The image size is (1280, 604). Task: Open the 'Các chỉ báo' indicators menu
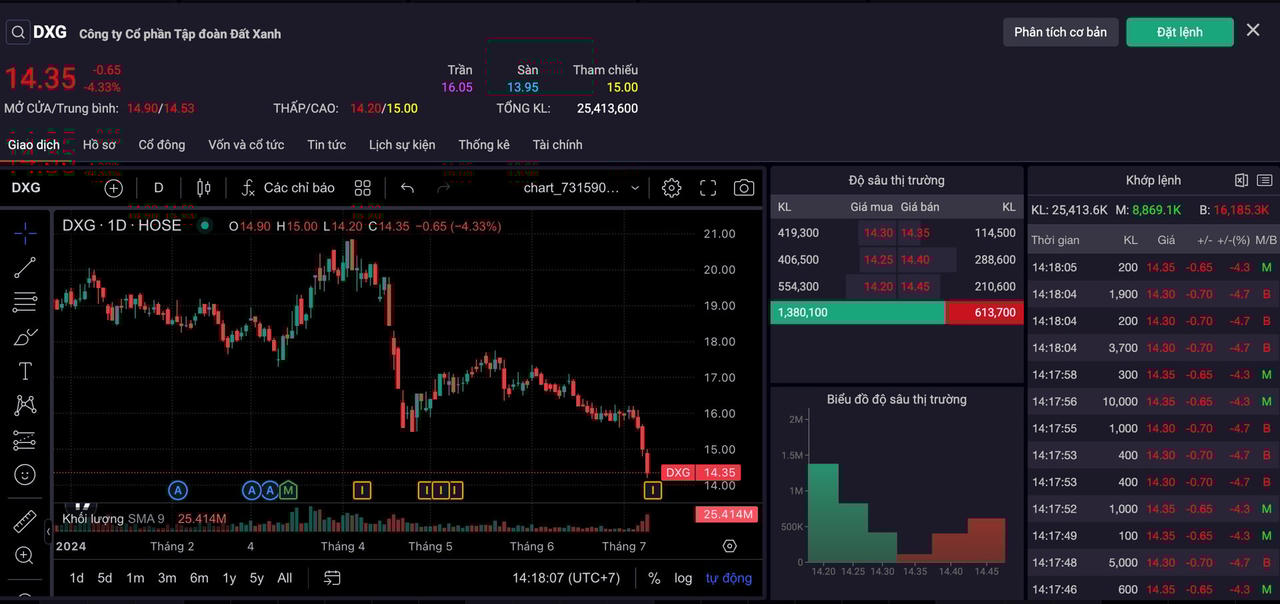coord(288,188)
